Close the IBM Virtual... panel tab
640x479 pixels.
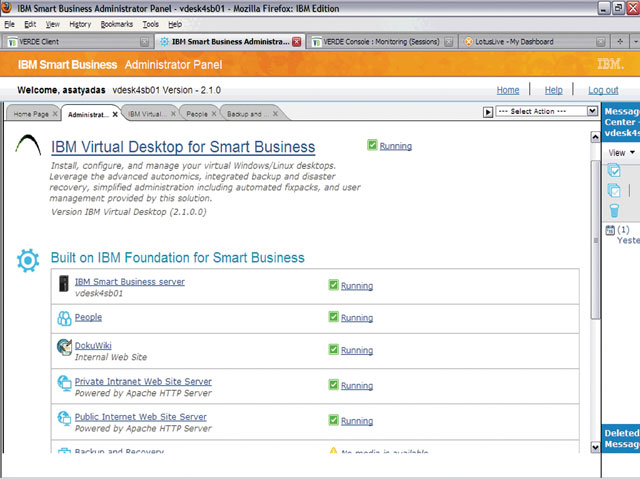(x=173, y=114)
